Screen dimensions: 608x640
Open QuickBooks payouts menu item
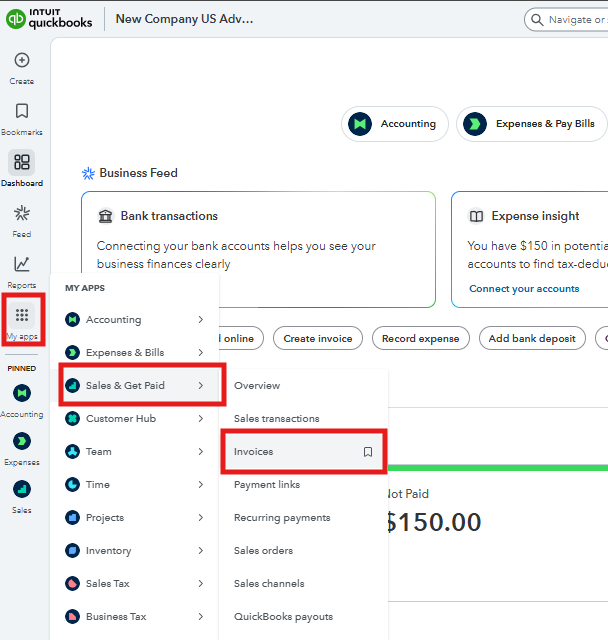[x=303, y=616]
